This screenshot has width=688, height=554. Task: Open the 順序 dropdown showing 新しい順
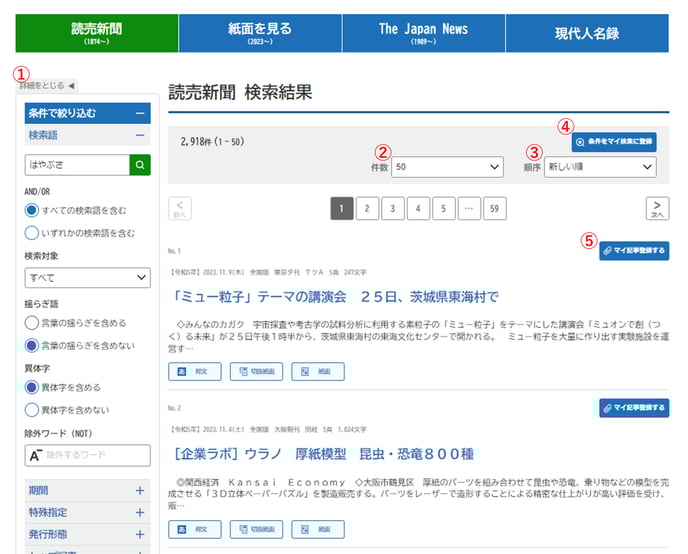[600, 167]
